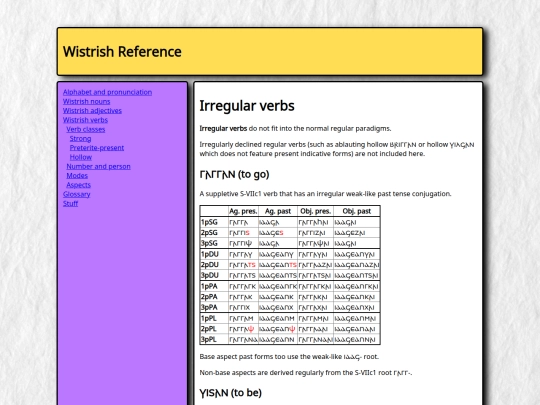Click the 'Obj. past' column header
Image resolution: width=540 pixels, height=405 pixels.
[x=357, y=211]
